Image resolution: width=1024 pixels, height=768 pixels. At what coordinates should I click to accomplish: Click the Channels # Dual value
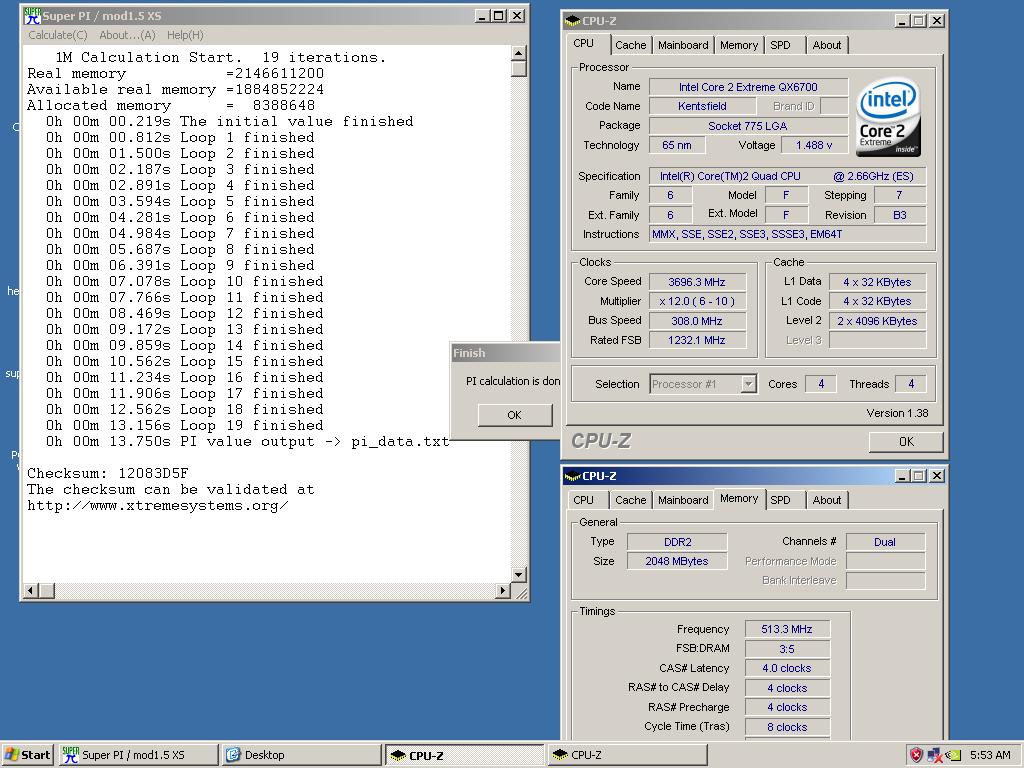pos(885,542)
